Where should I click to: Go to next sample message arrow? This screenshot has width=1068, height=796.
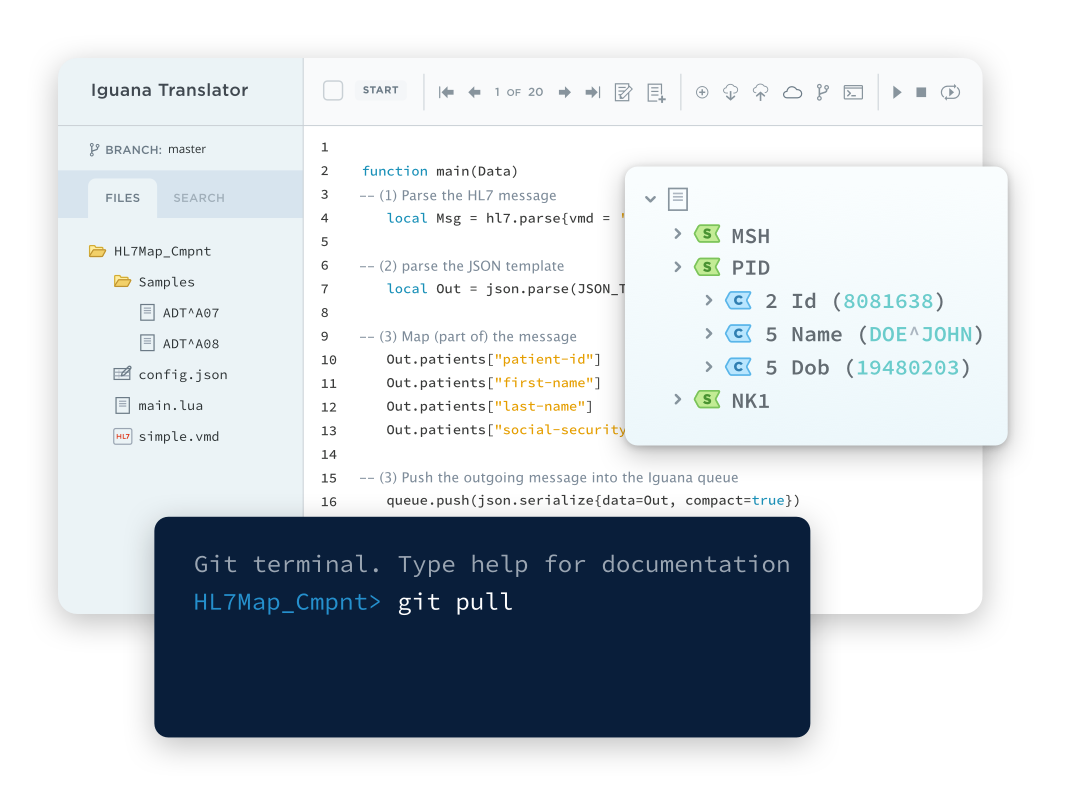[x=564, y=92]
